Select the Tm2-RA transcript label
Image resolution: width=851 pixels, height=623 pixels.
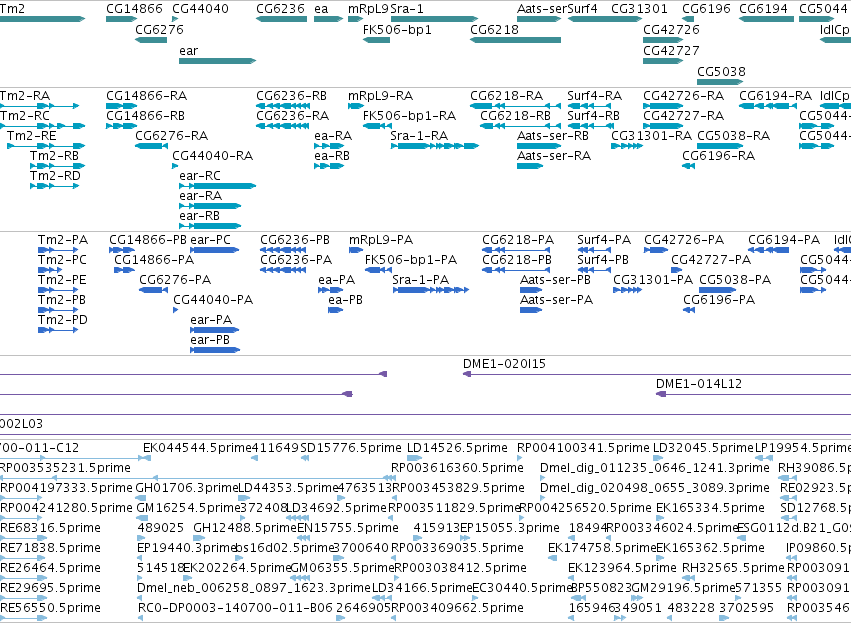click(x=25, y=96)
